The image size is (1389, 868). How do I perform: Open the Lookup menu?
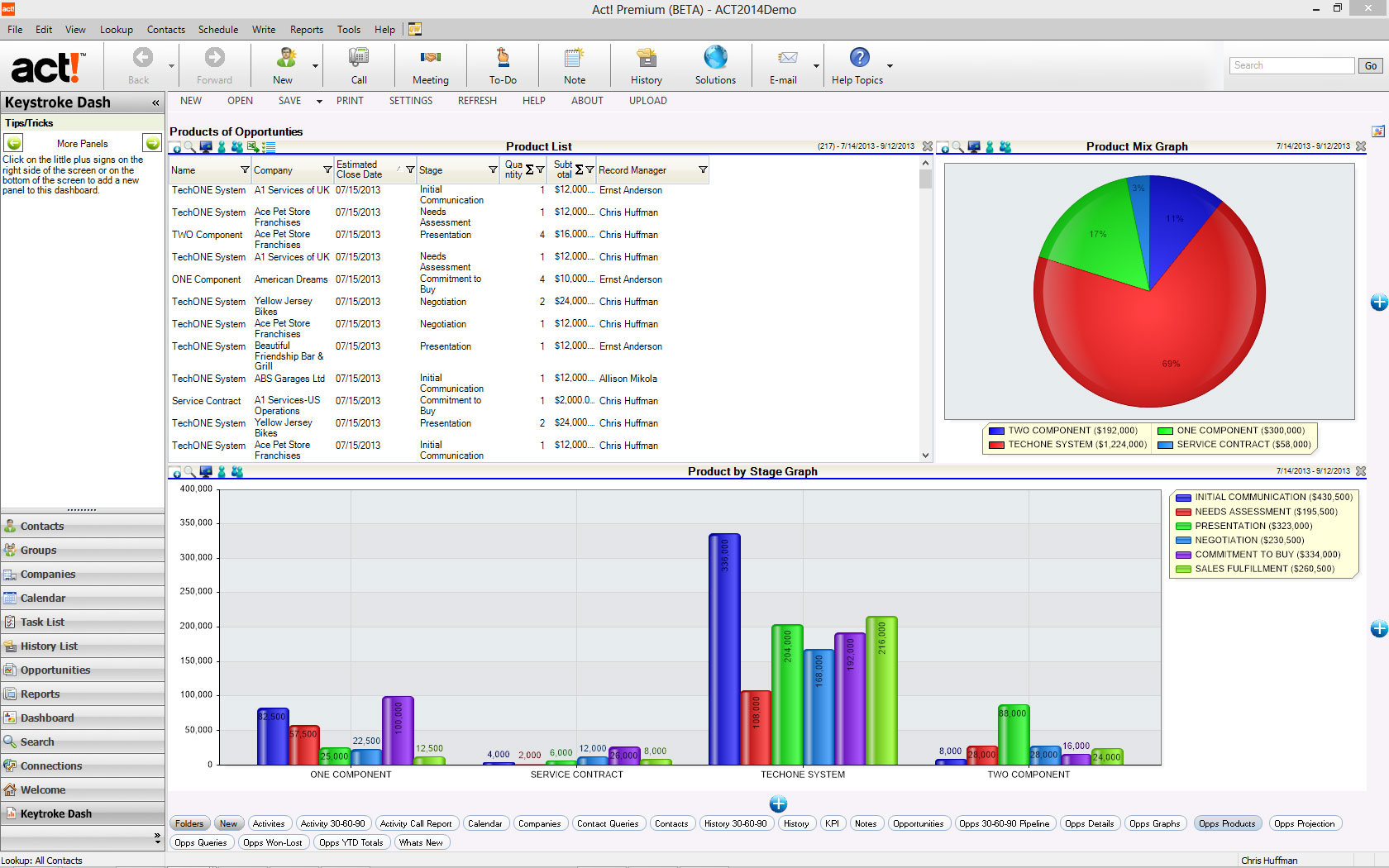click(116, 30)
